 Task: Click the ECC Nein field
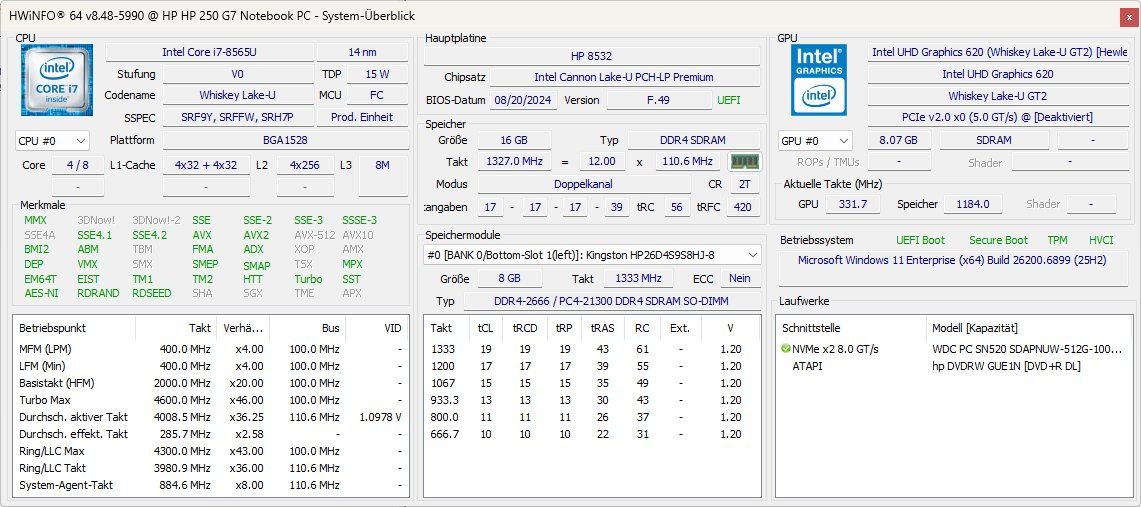(740, 279)
